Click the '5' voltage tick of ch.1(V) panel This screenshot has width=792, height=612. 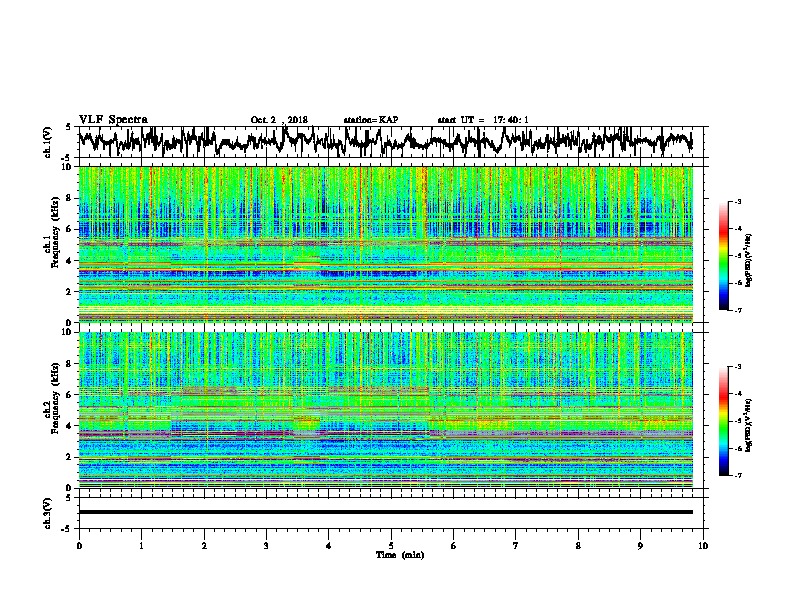point(68,127)
